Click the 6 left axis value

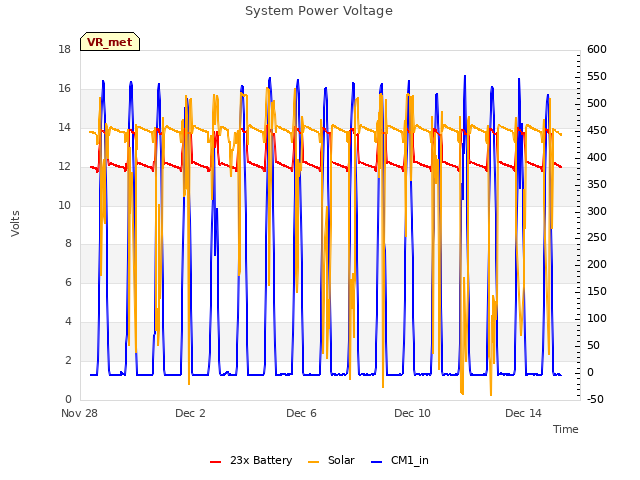pos(68,282)
